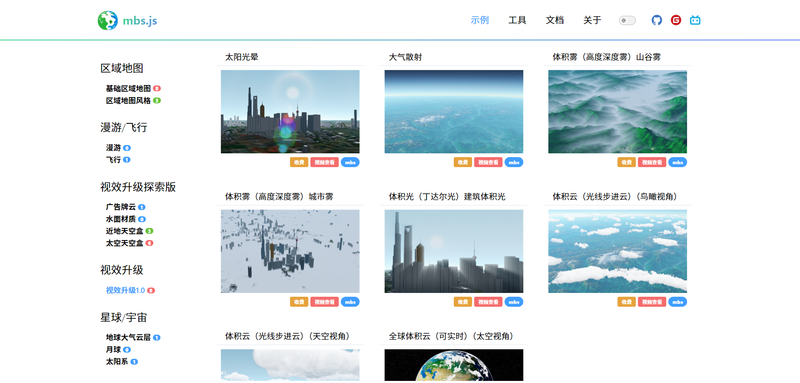Open the 文档 menu item
This screenshot has height=383, width=800.
tap(555, 20)
